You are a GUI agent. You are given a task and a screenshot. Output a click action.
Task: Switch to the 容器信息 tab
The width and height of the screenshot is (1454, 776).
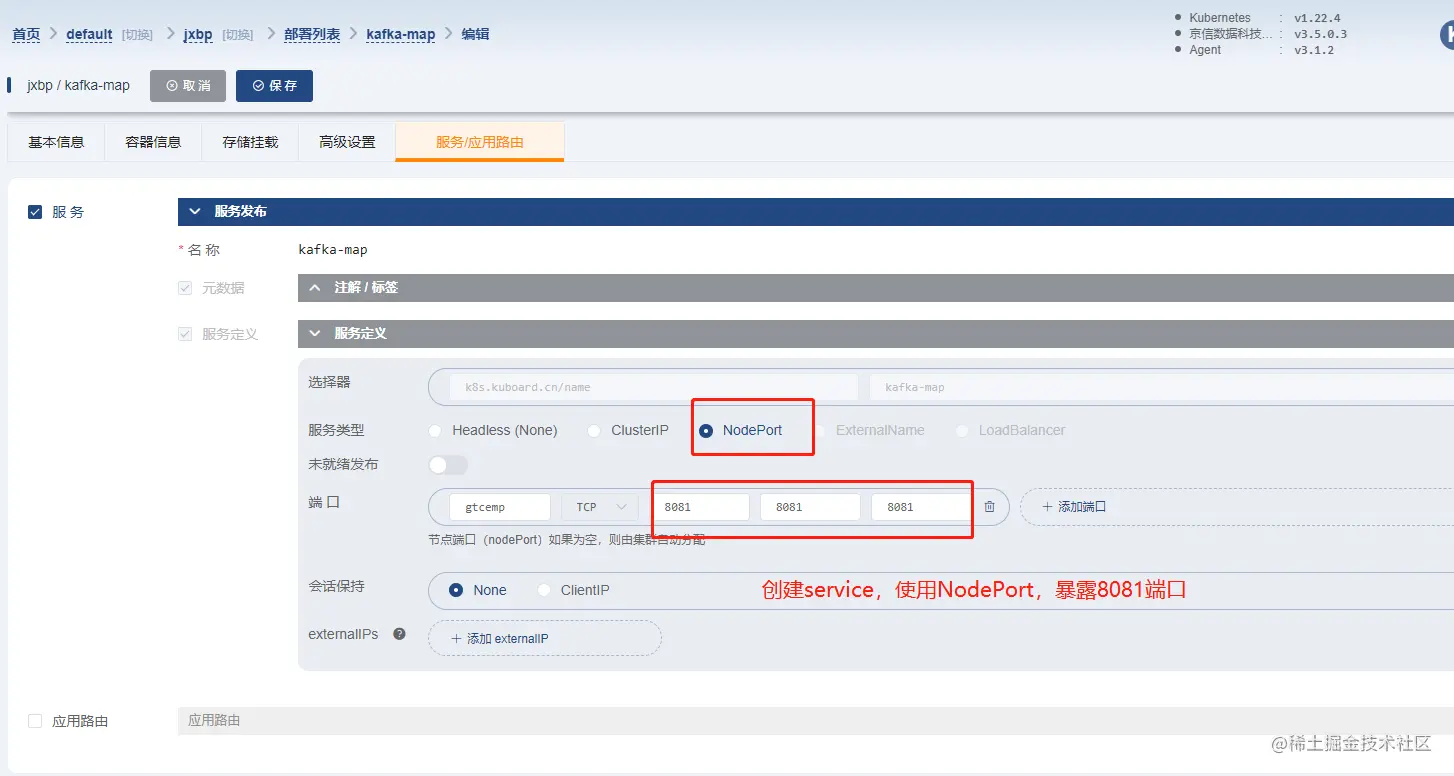(x=153, y=142)
